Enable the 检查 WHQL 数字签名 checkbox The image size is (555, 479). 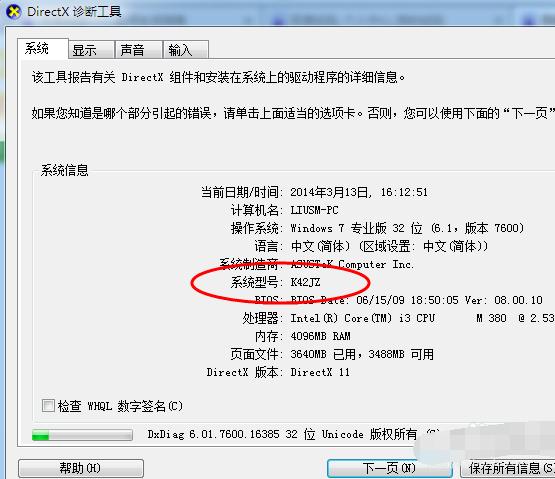[48, 405]
